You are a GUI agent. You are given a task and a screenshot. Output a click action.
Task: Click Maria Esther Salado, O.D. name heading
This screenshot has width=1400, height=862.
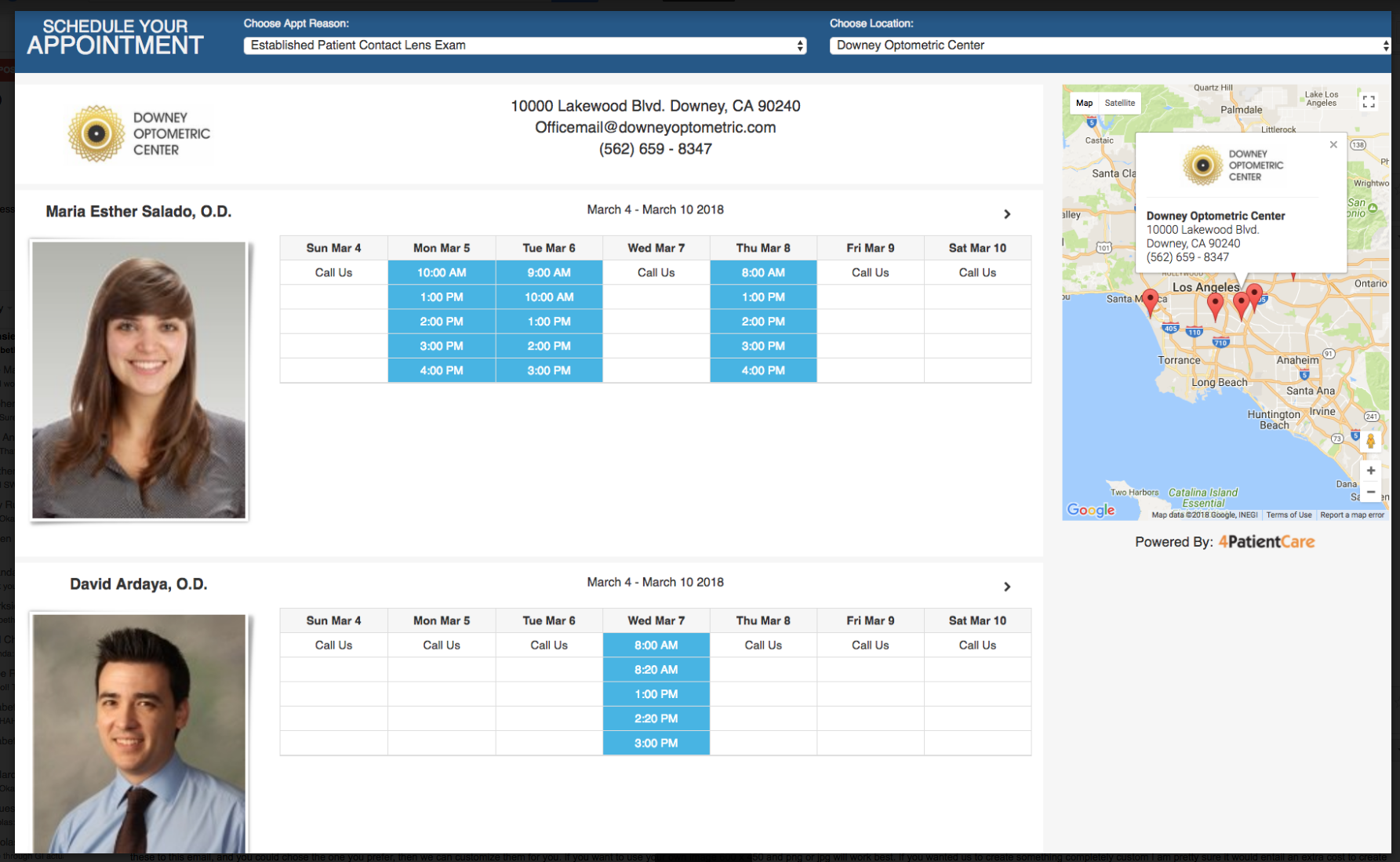[x=139, y=211]
